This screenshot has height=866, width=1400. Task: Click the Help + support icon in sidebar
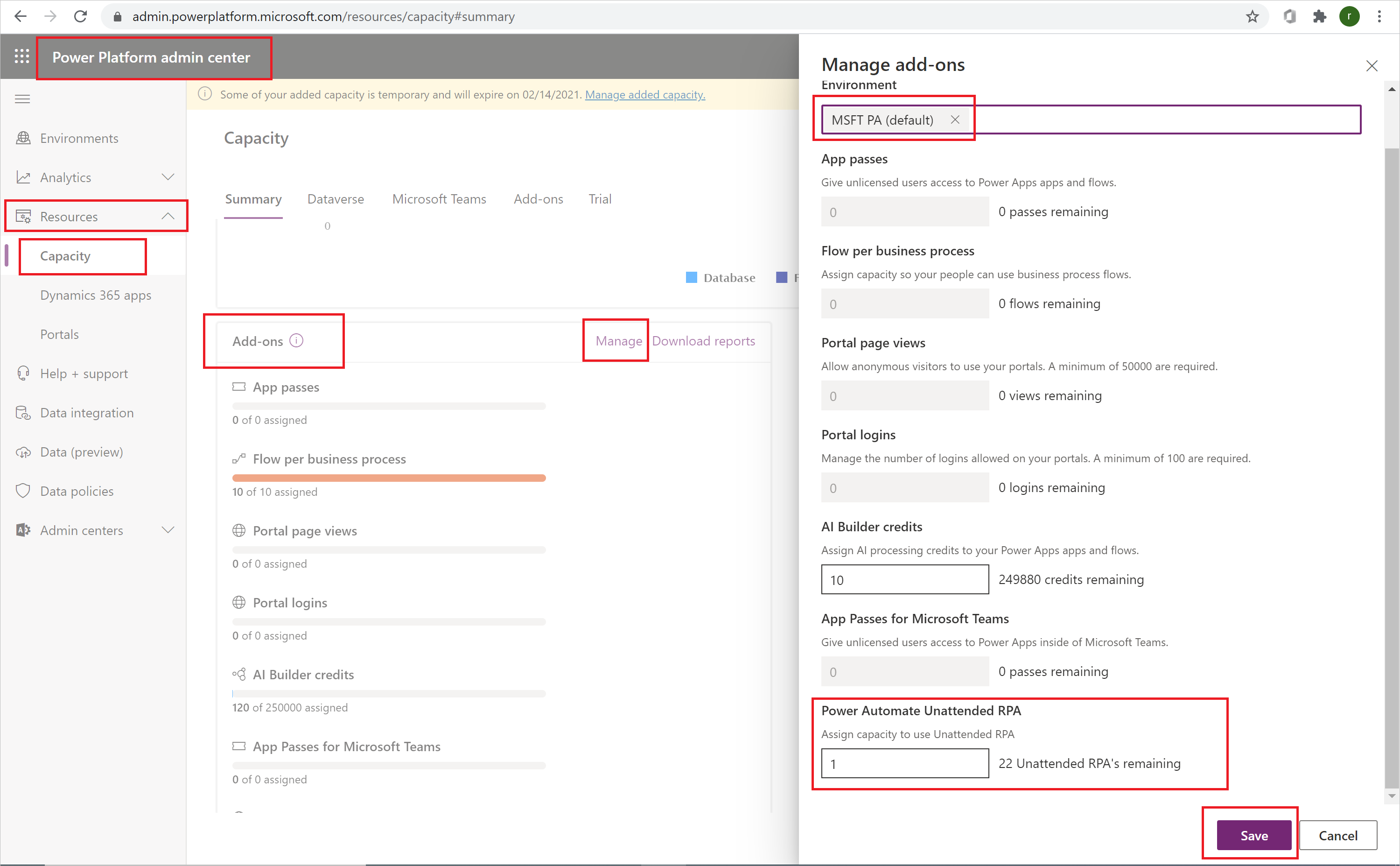pyautogui.click(x=21, y=373)
